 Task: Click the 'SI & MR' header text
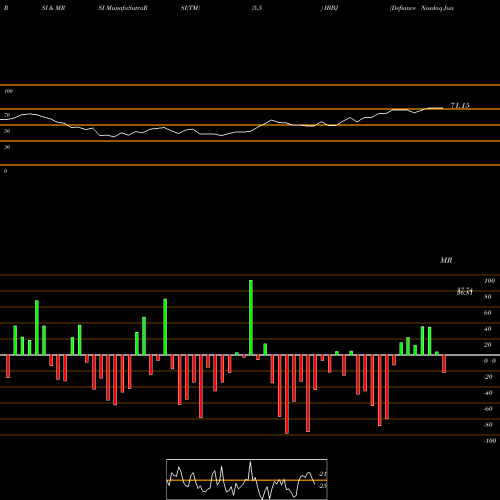[53, 8]
